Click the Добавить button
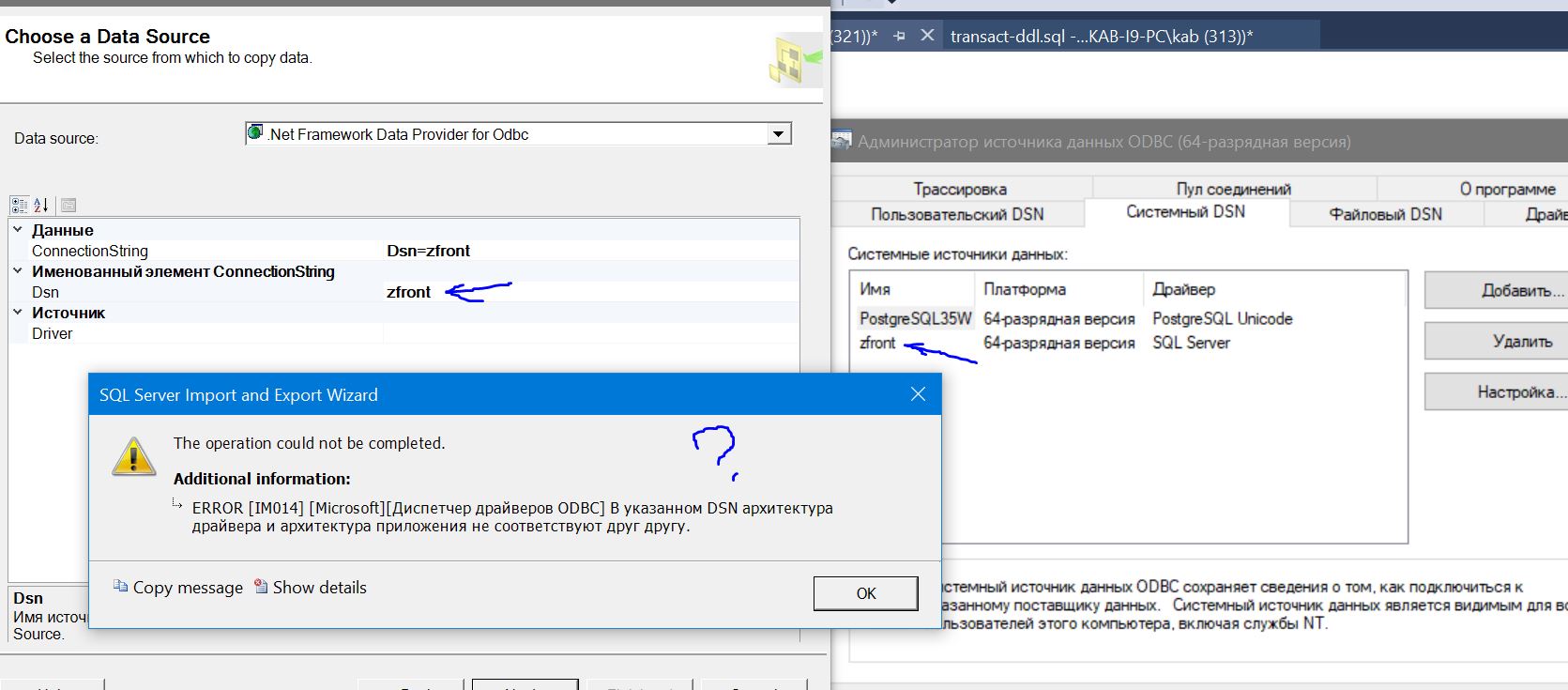This screenshot has height=690, width=1568. pos(1496,291)
